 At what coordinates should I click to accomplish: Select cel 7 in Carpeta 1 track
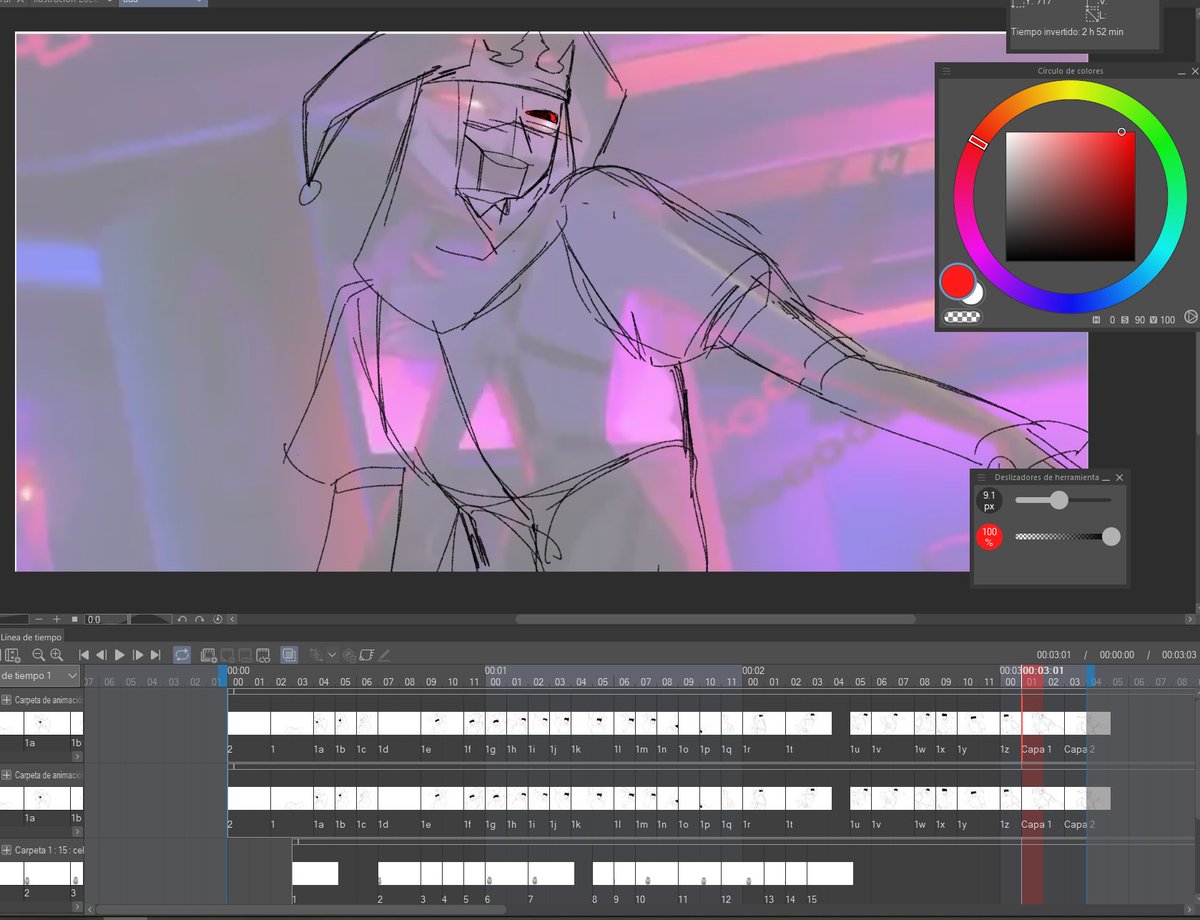point(551,873)
